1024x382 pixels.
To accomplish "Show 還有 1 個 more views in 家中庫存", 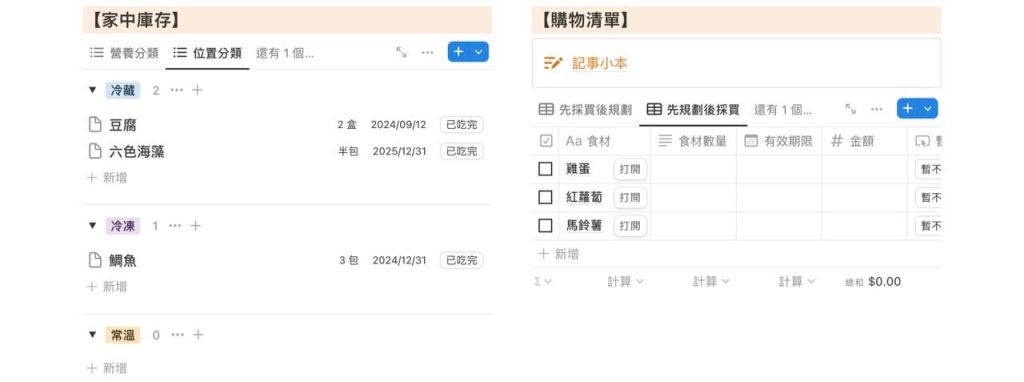I will click(x=285, y=53).
